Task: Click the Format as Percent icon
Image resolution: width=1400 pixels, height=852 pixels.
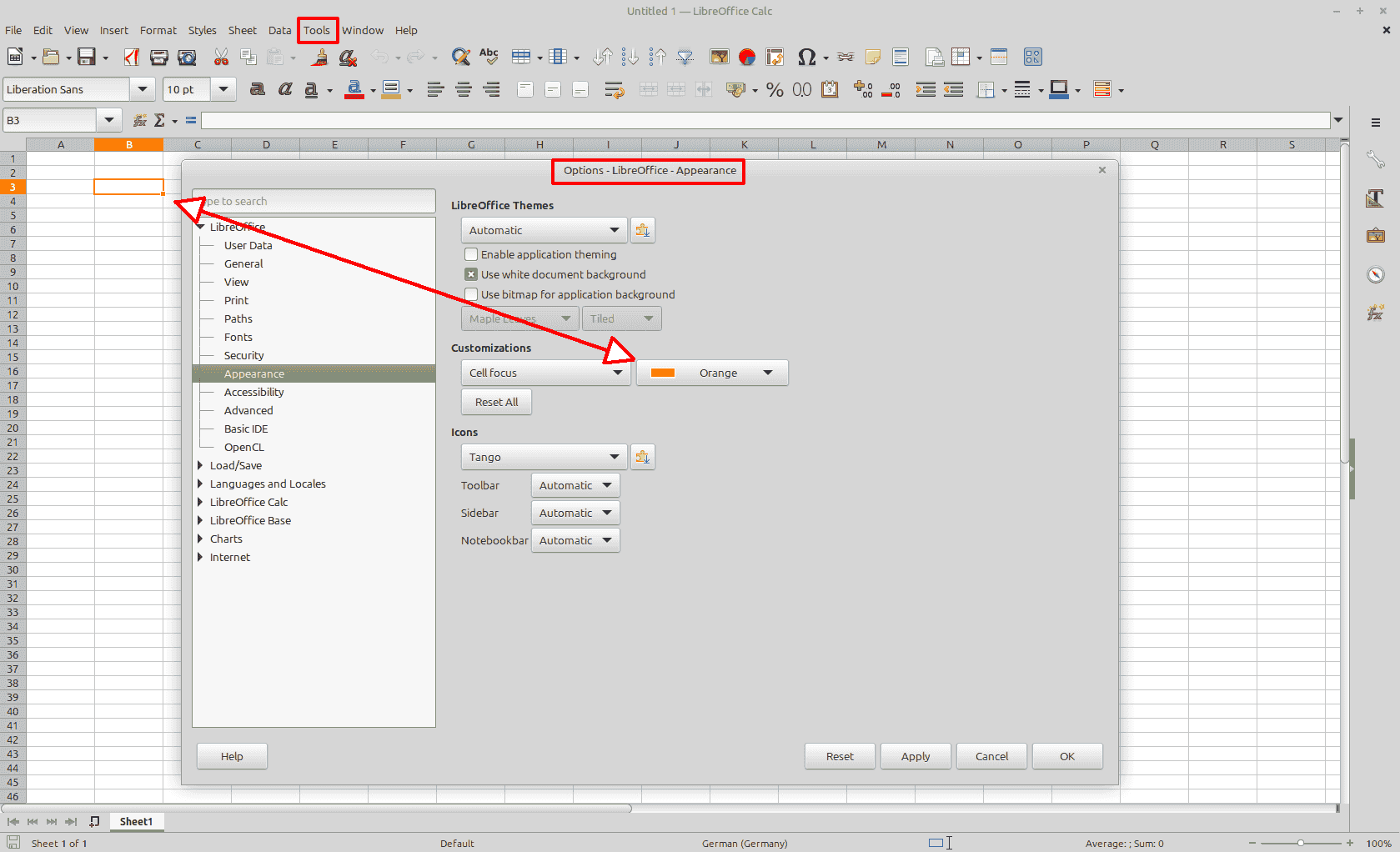Action: (x=775, y=90)
